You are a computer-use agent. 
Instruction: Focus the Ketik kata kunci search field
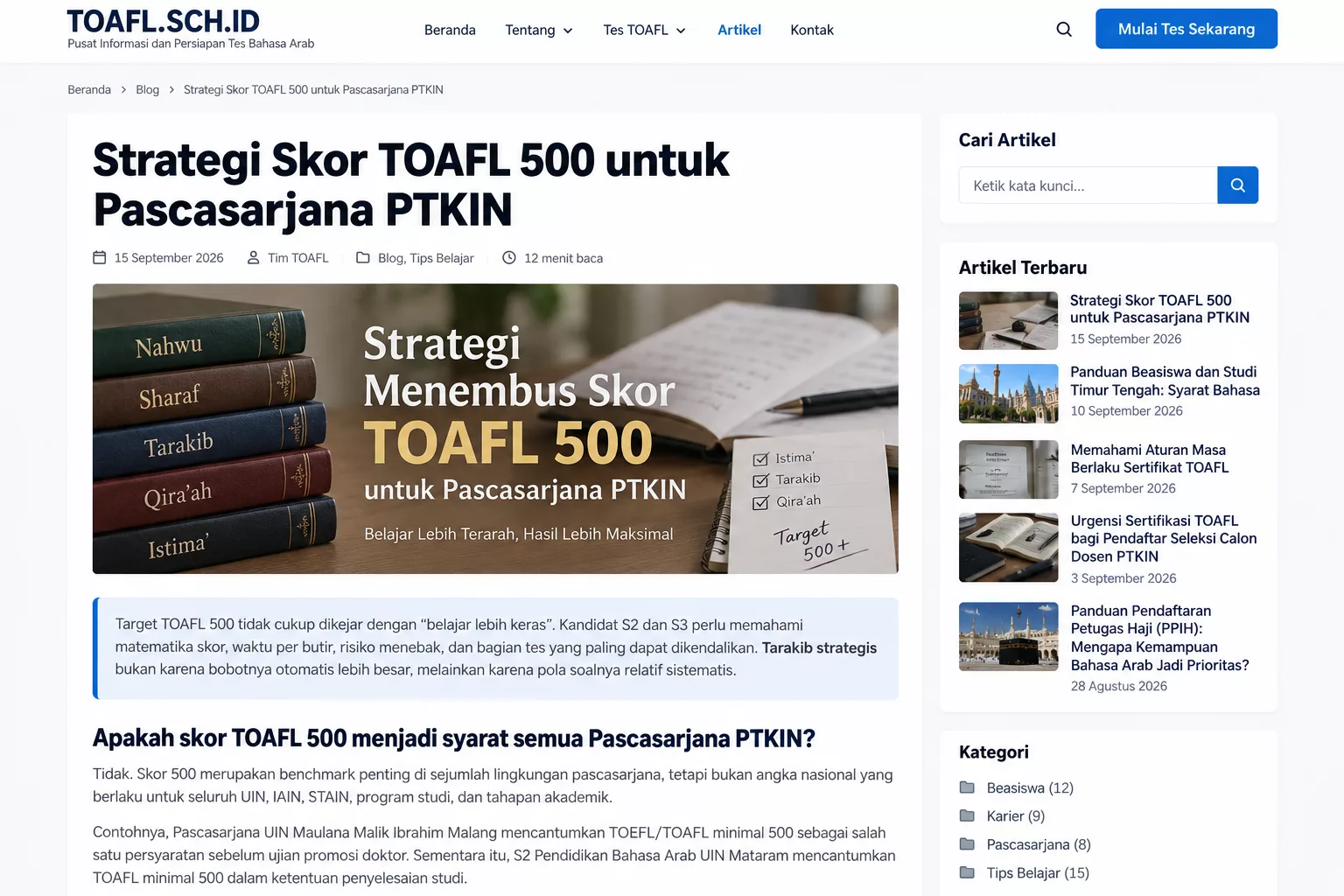pos(1088,185)
